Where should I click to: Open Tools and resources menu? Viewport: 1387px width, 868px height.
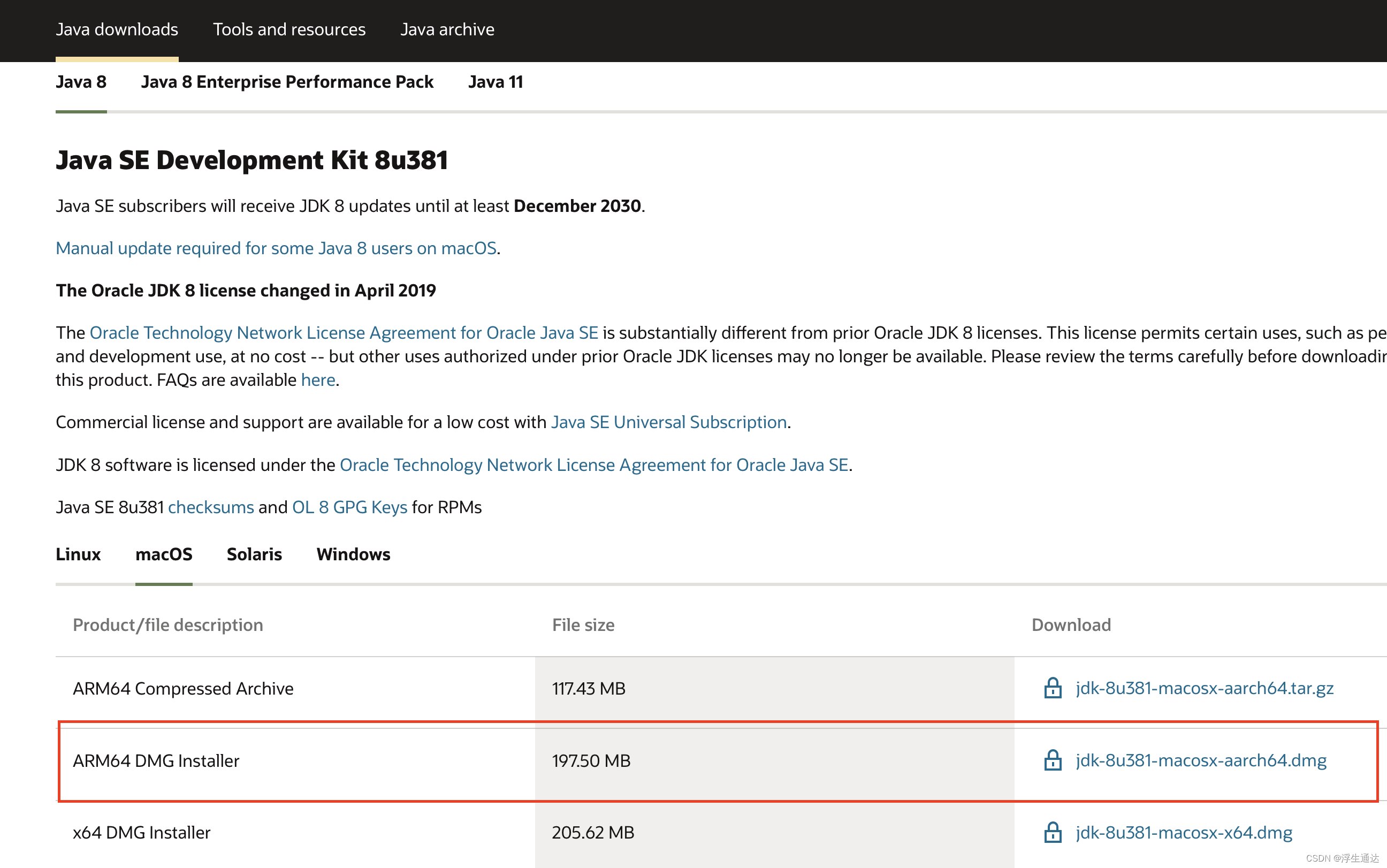[x=288, y=29]
